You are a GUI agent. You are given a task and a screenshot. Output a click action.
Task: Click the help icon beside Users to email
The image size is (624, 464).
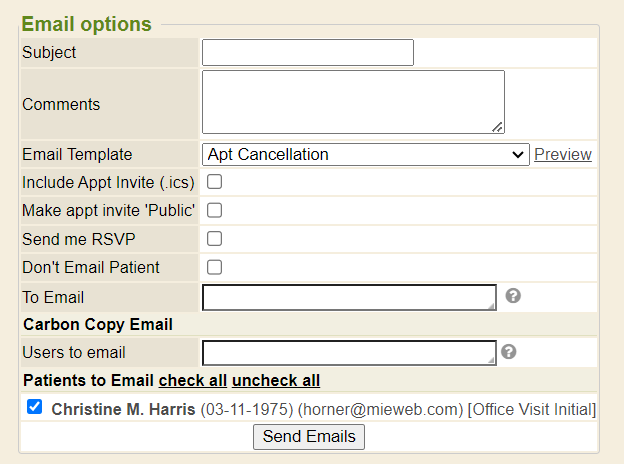tap(508, 352)
